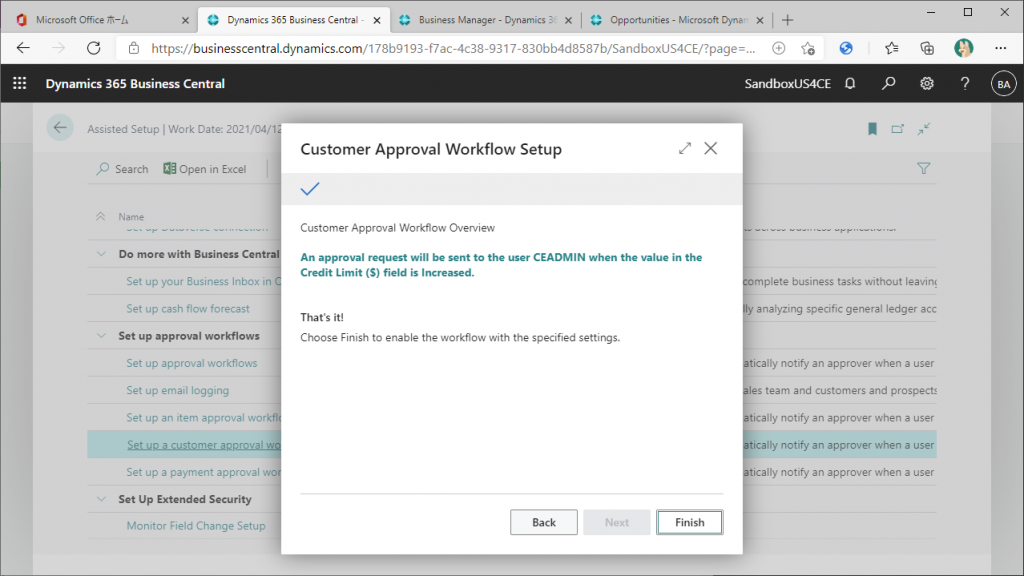
Task: Collapse the Set Up Extended Security group
Action: click(101, 499)
